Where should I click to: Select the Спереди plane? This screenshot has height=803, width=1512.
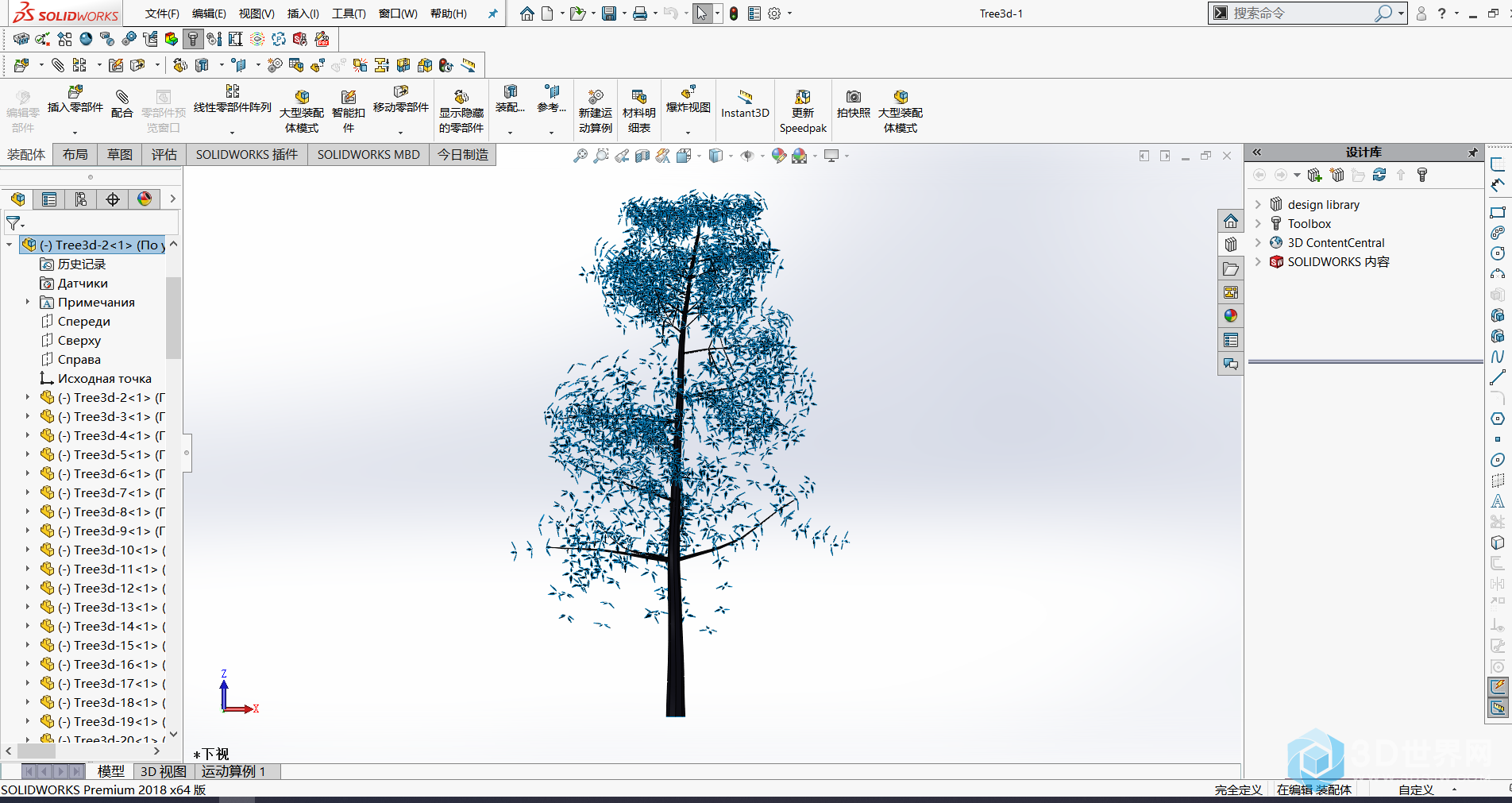click(x=84, y=321)
